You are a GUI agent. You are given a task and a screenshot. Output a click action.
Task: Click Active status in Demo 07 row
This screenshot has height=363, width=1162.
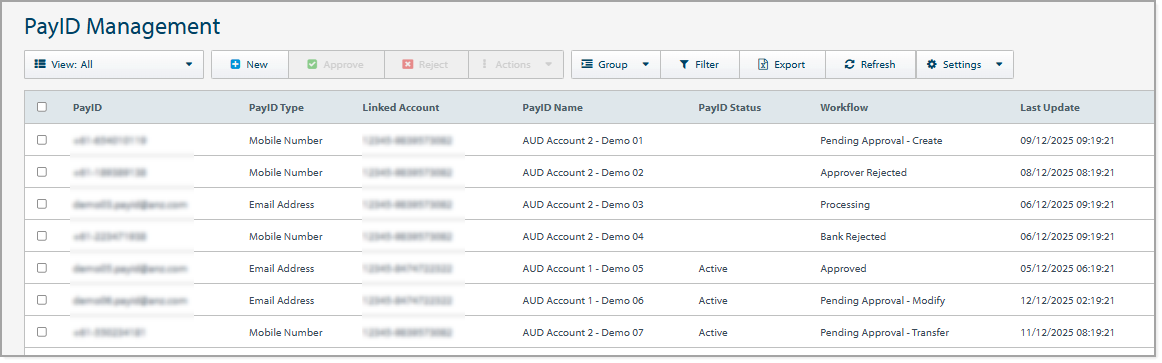pyautogui.click(x=713, y=333)
